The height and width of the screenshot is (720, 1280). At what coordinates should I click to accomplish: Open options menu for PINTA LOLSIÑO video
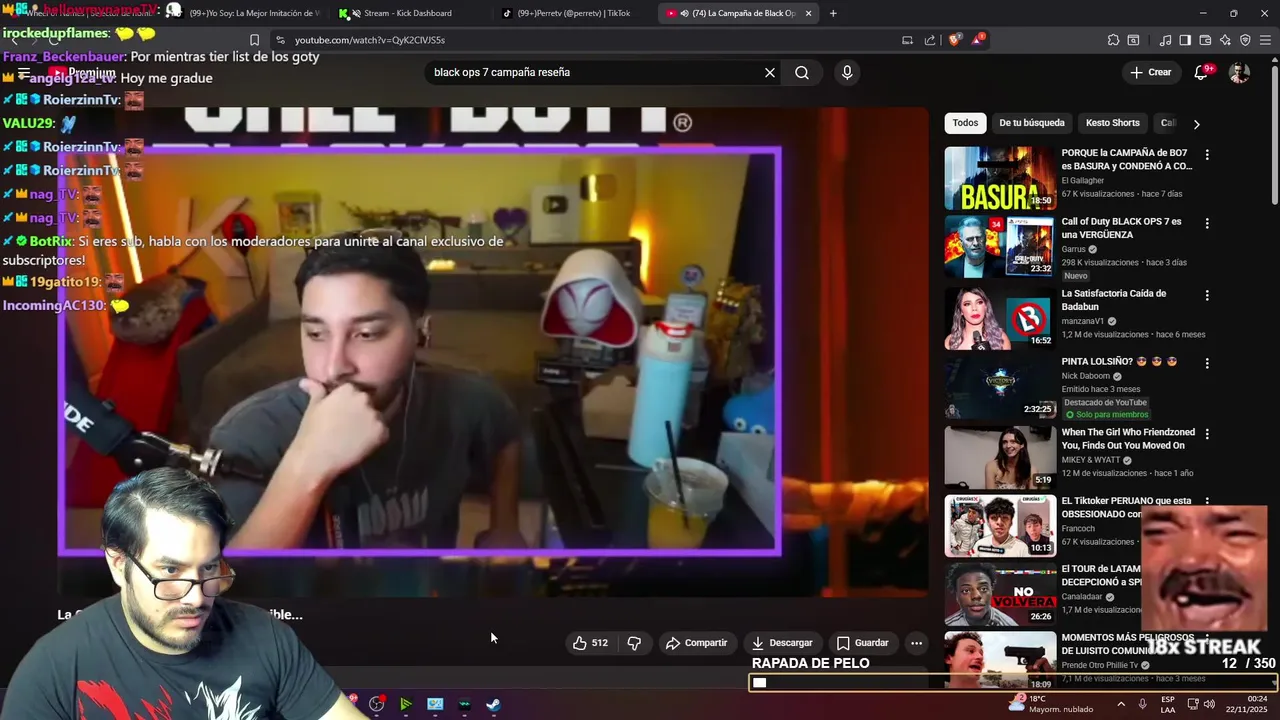(x=1207, y=363)
